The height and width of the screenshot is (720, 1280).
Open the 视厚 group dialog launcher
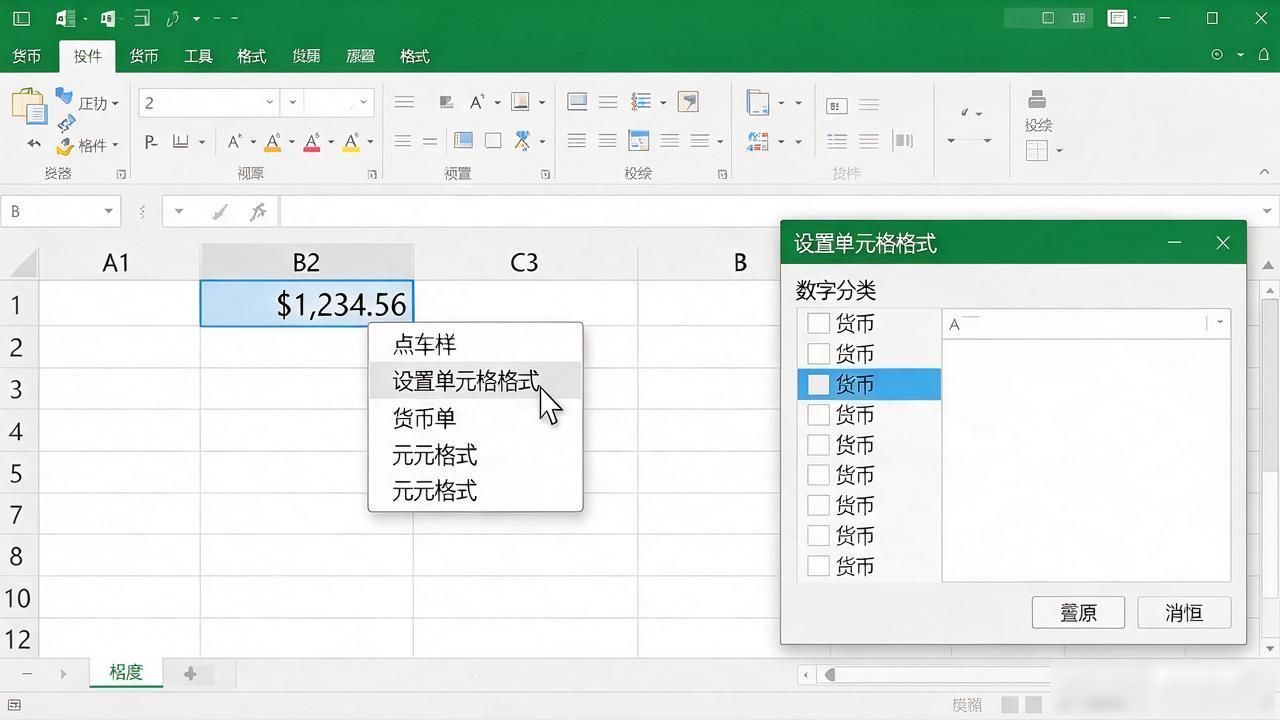click(372, 174)
